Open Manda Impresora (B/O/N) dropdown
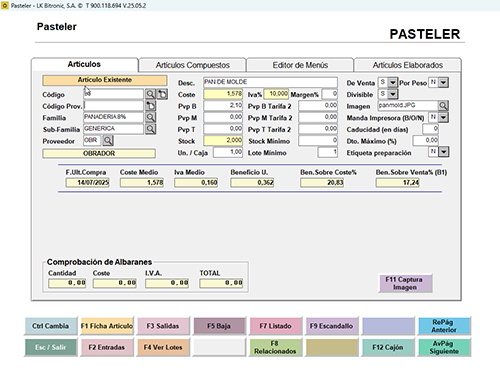 (443, 117)
